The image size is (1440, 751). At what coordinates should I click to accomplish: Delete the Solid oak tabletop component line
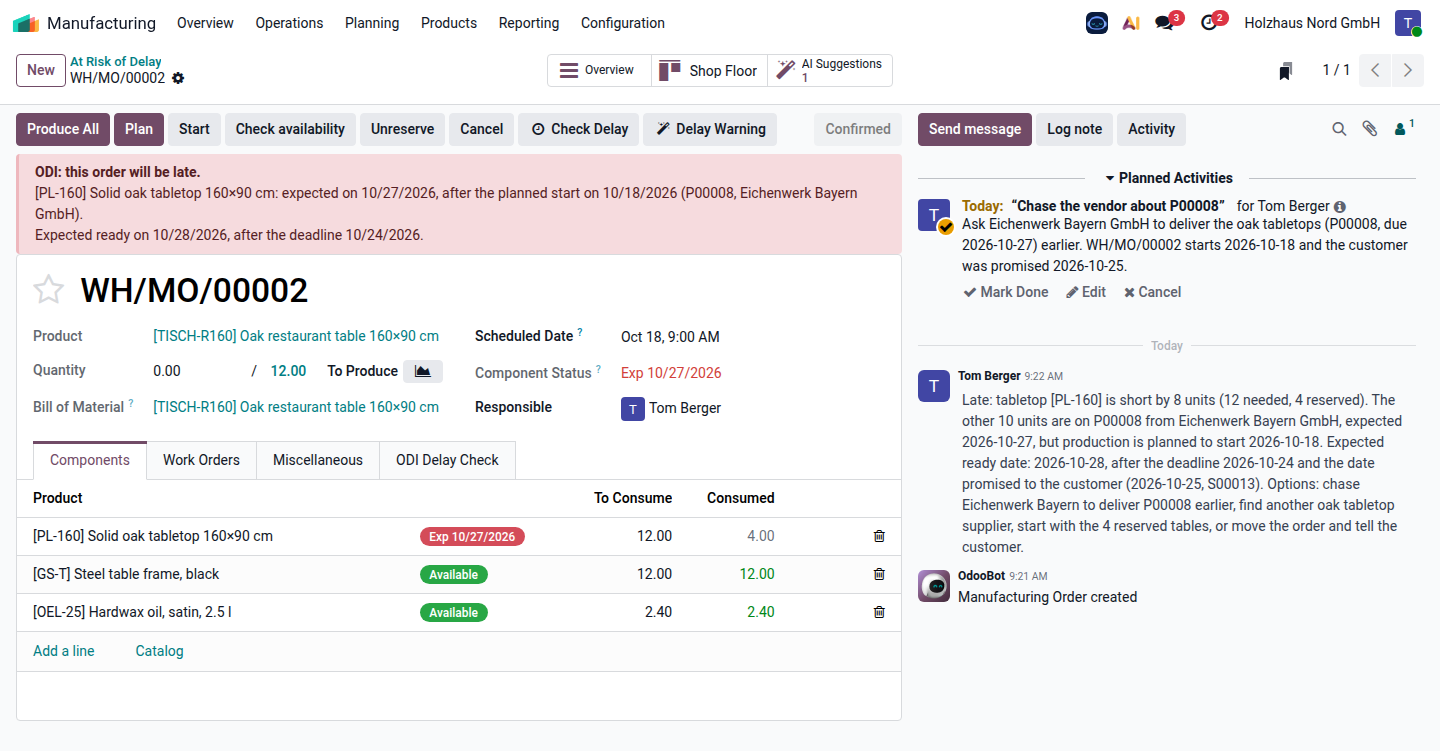coord(879,536)
